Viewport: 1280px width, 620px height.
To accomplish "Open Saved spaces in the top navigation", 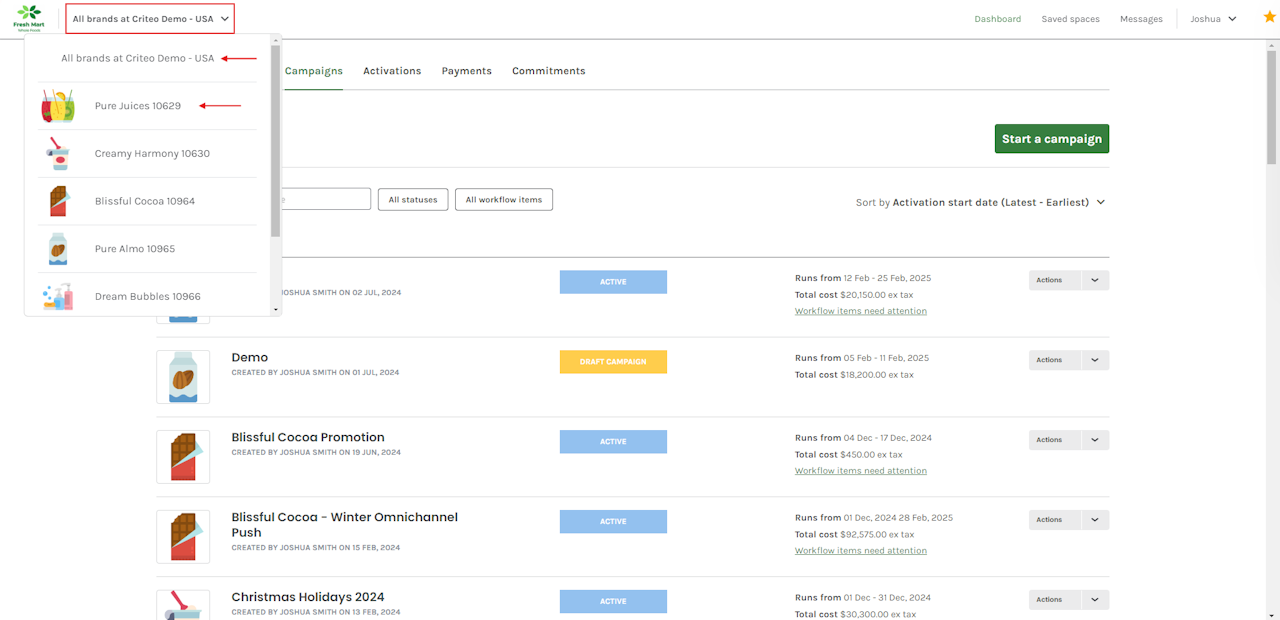I will 1070,19.
